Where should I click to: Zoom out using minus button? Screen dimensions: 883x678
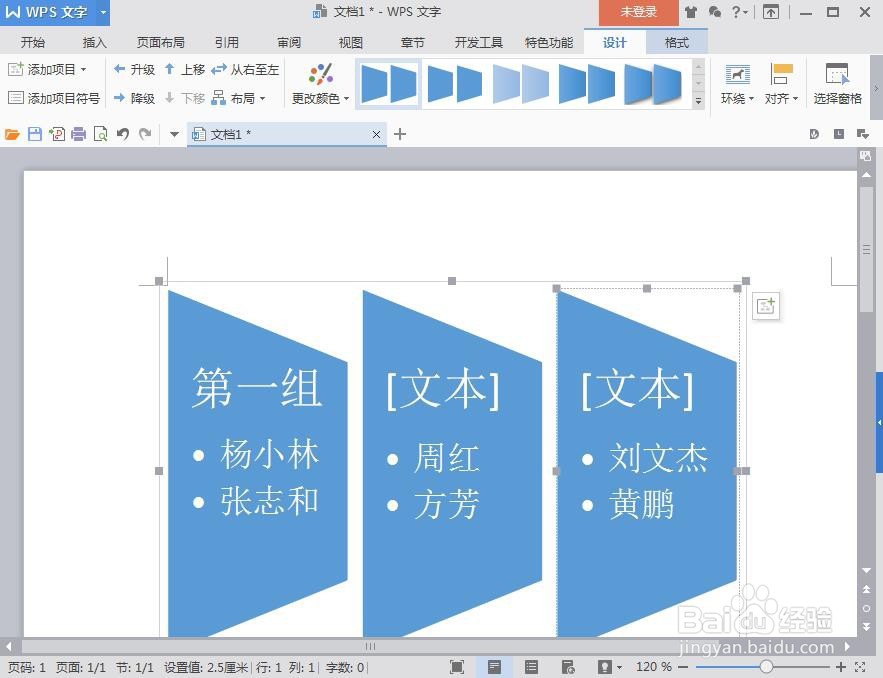[x=683, y=667]
